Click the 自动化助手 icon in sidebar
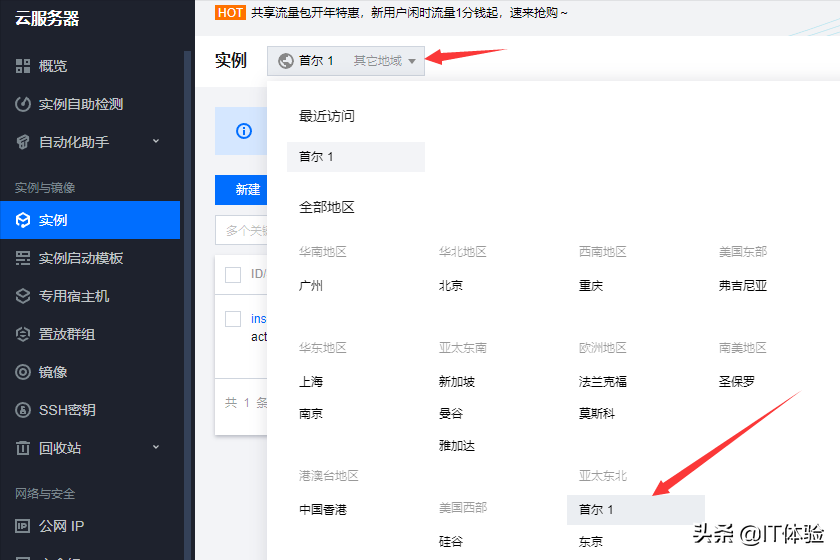 coord(23,142)
